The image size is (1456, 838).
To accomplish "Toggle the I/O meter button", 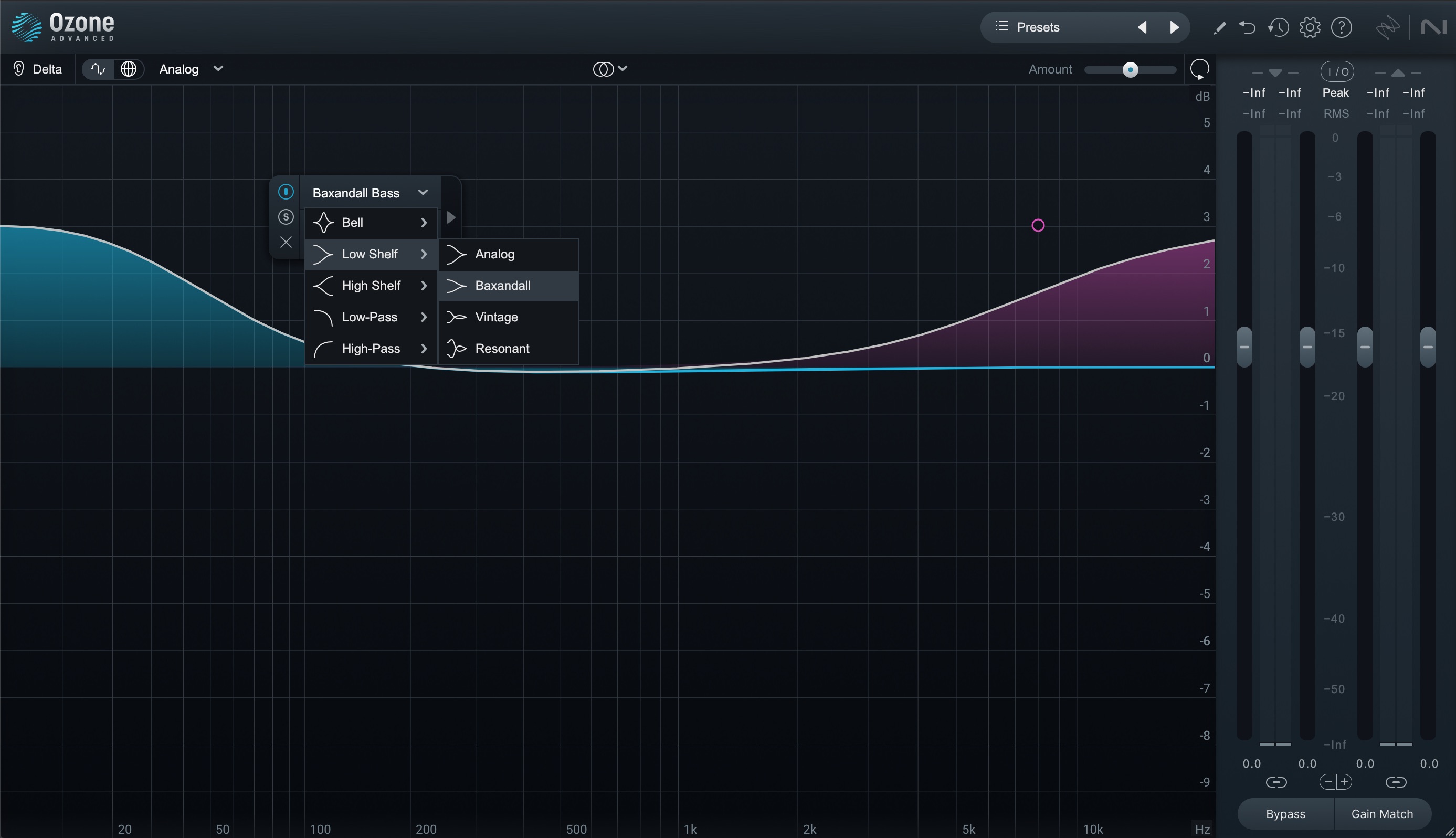I will pos(1337,71).
